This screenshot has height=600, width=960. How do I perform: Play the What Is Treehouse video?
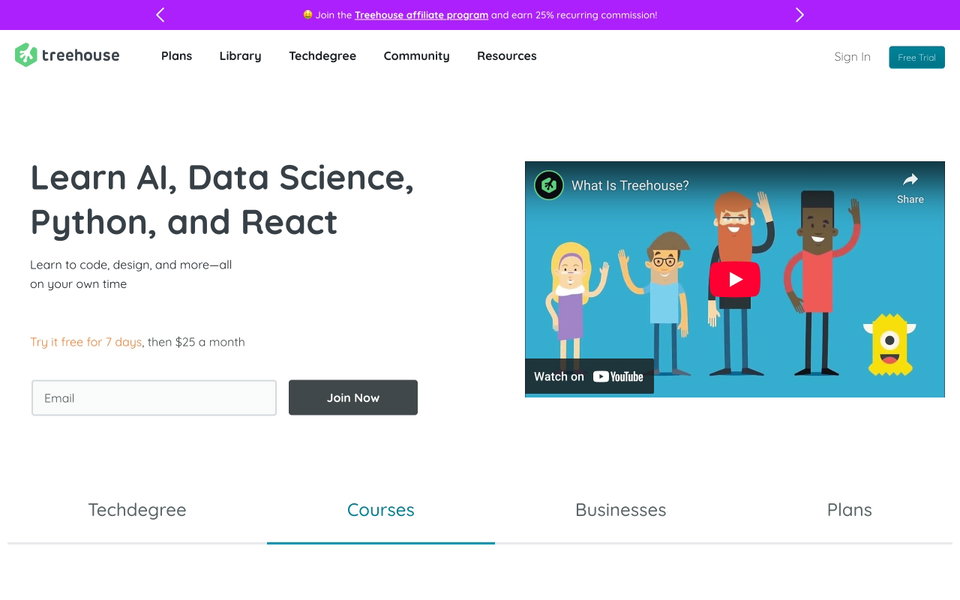(735, 279)
